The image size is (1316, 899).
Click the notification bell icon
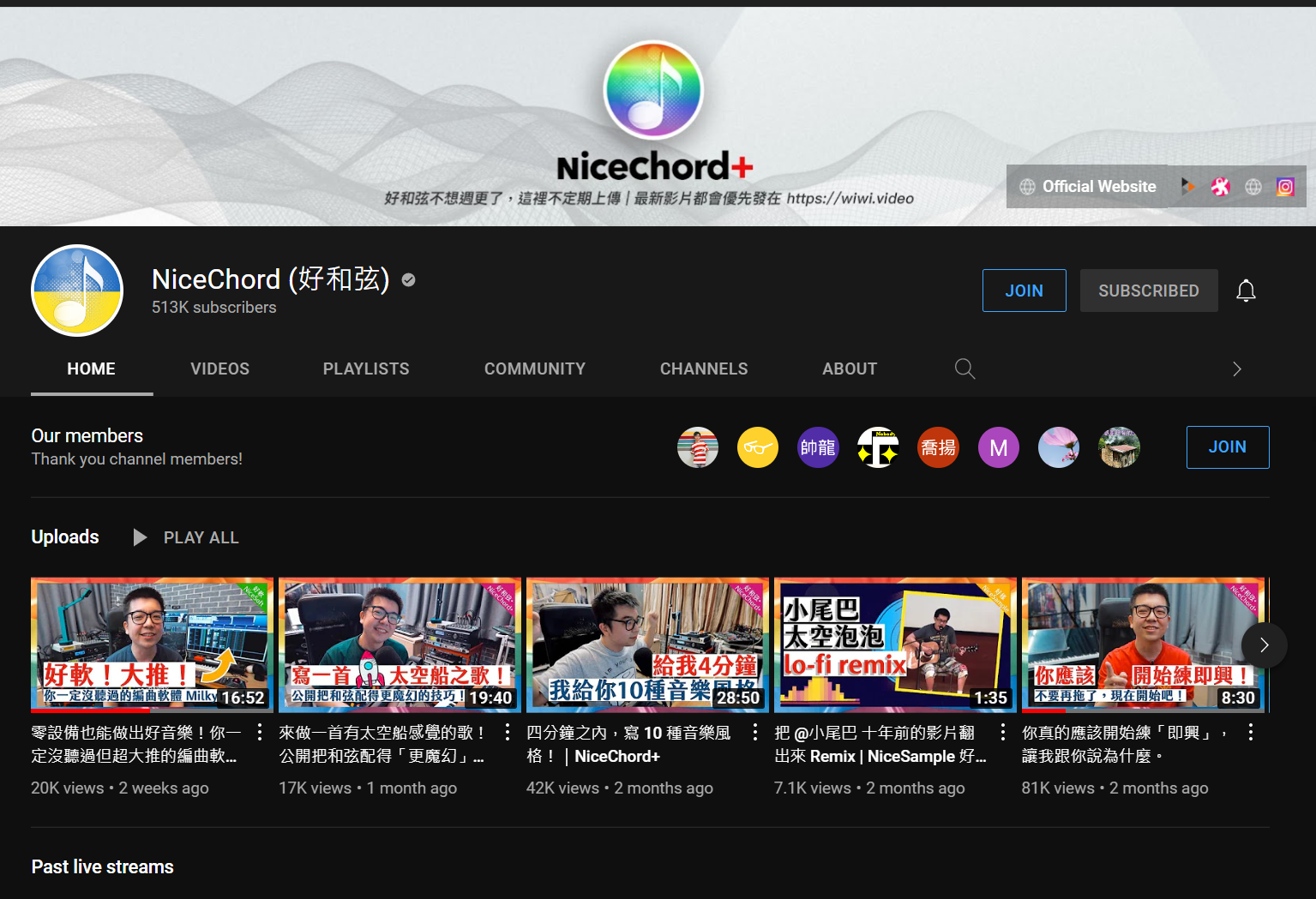point(1246,291)
